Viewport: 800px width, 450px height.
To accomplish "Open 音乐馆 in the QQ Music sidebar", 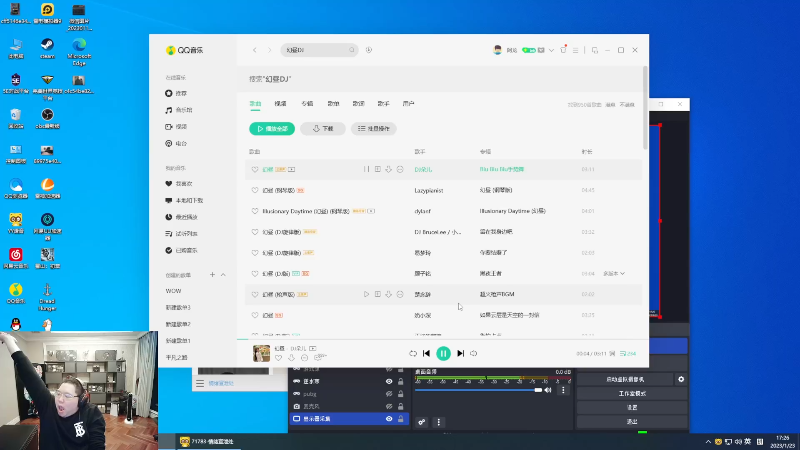I will pos(179,110).
